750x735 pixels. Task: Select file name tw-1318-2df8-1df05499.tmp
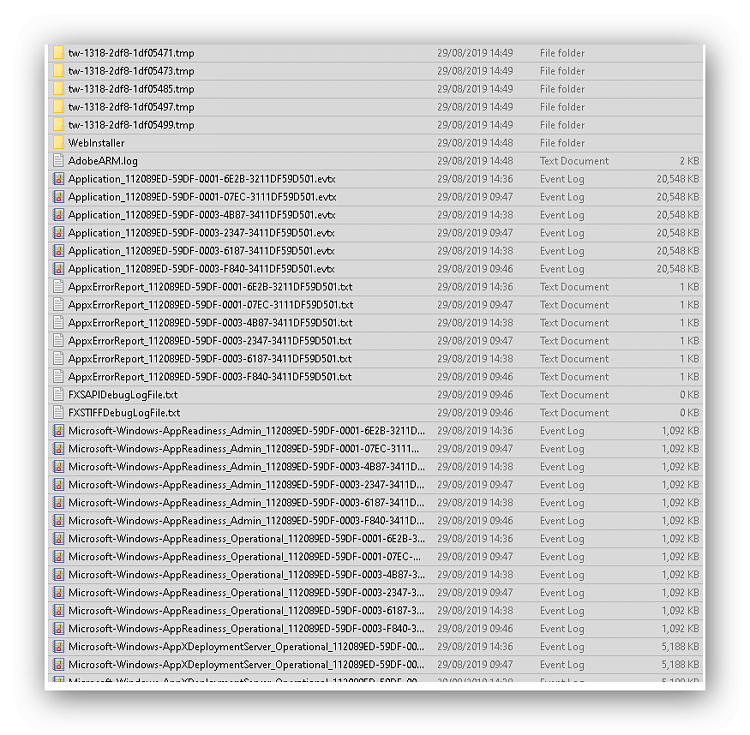pyautogui.click(x=131, y=125)
